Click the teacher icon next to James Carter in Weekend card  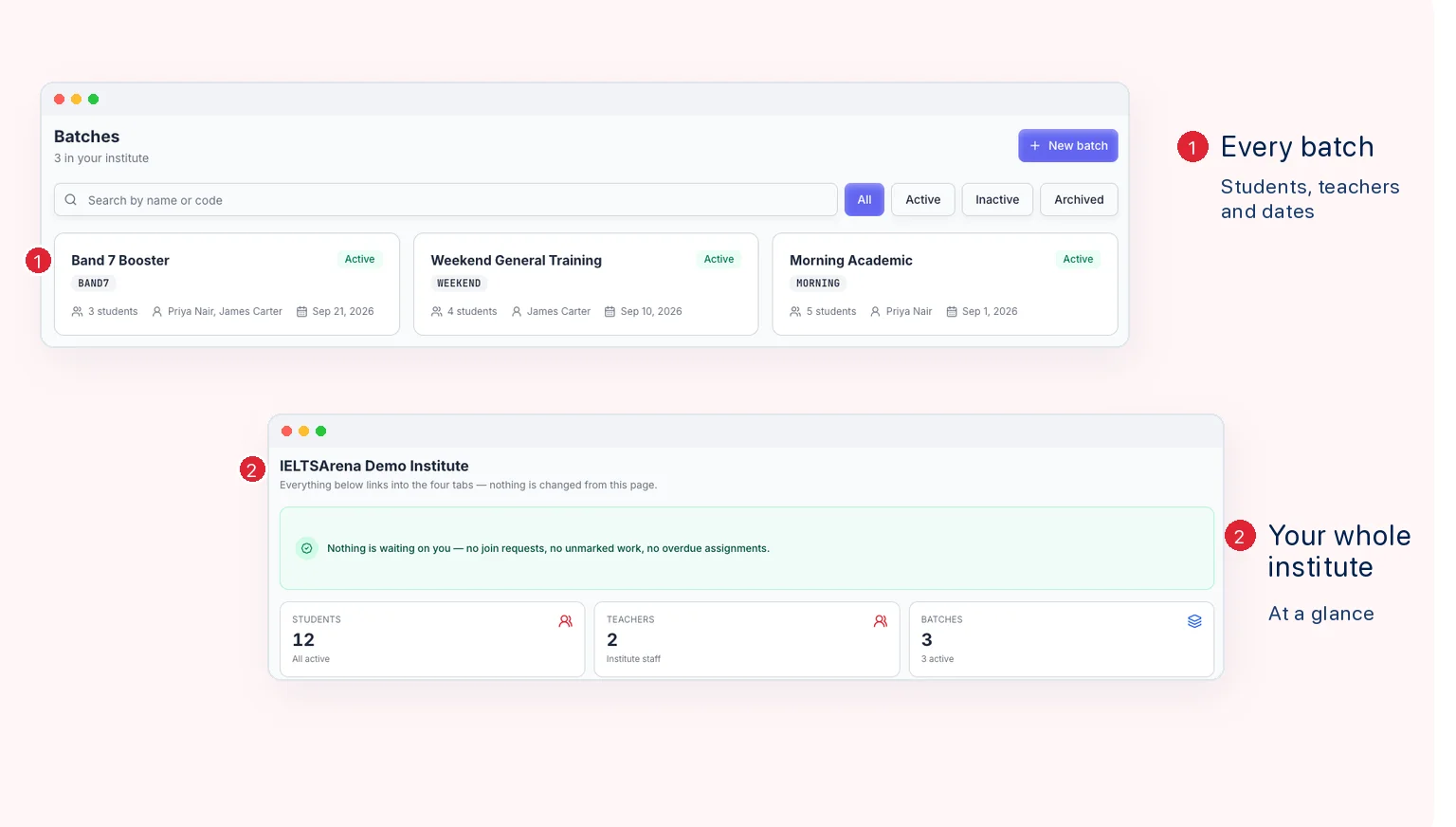coord(517,311)
